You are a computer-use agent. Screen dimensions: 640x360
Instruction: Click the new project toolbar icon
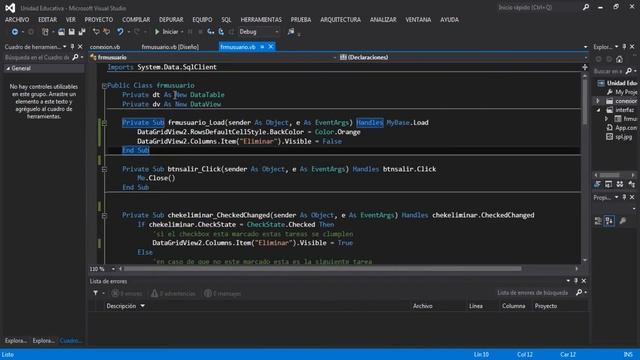click(45, 31)
